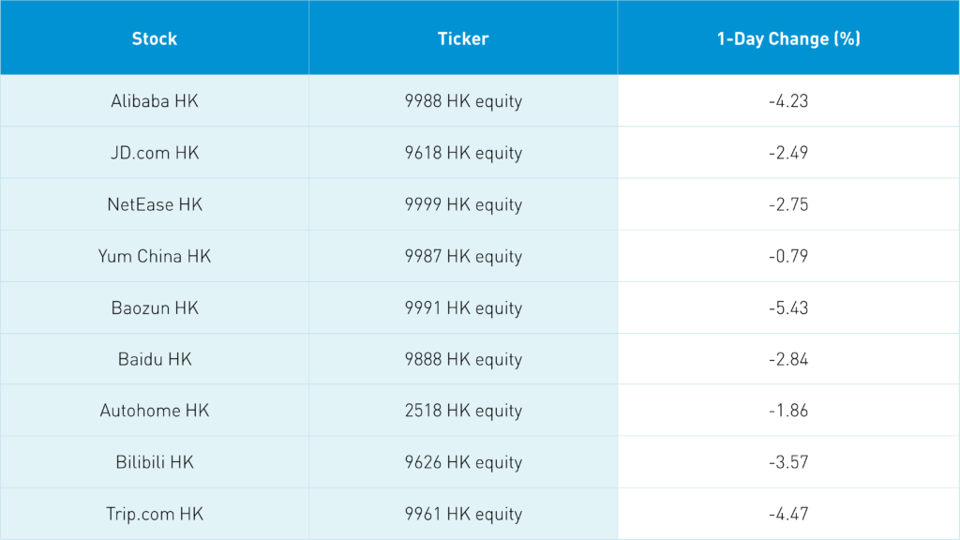Click the Ticker column header

(x=463, y=39)
